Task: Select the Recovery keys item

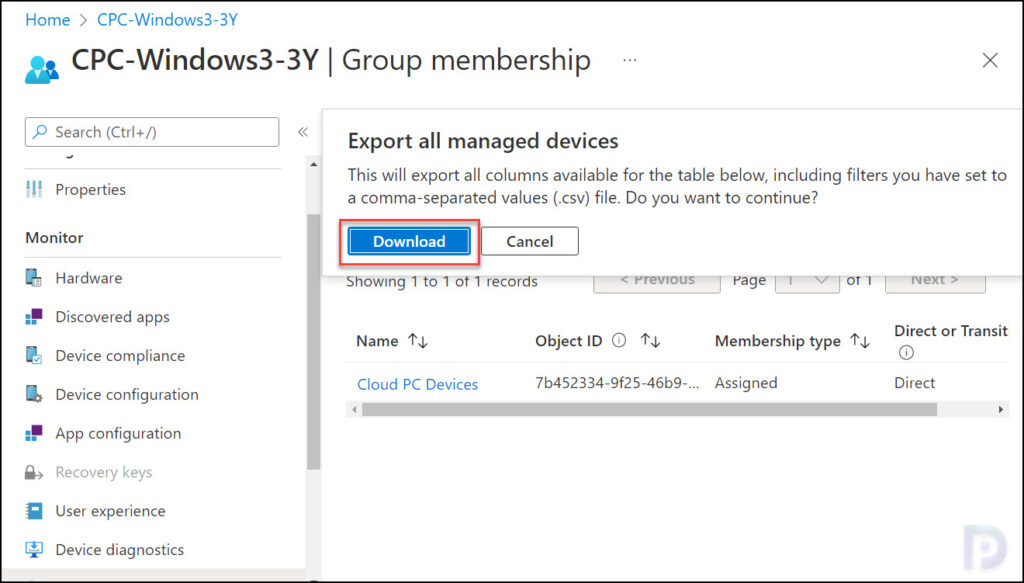Action: [x=104, y=472]
